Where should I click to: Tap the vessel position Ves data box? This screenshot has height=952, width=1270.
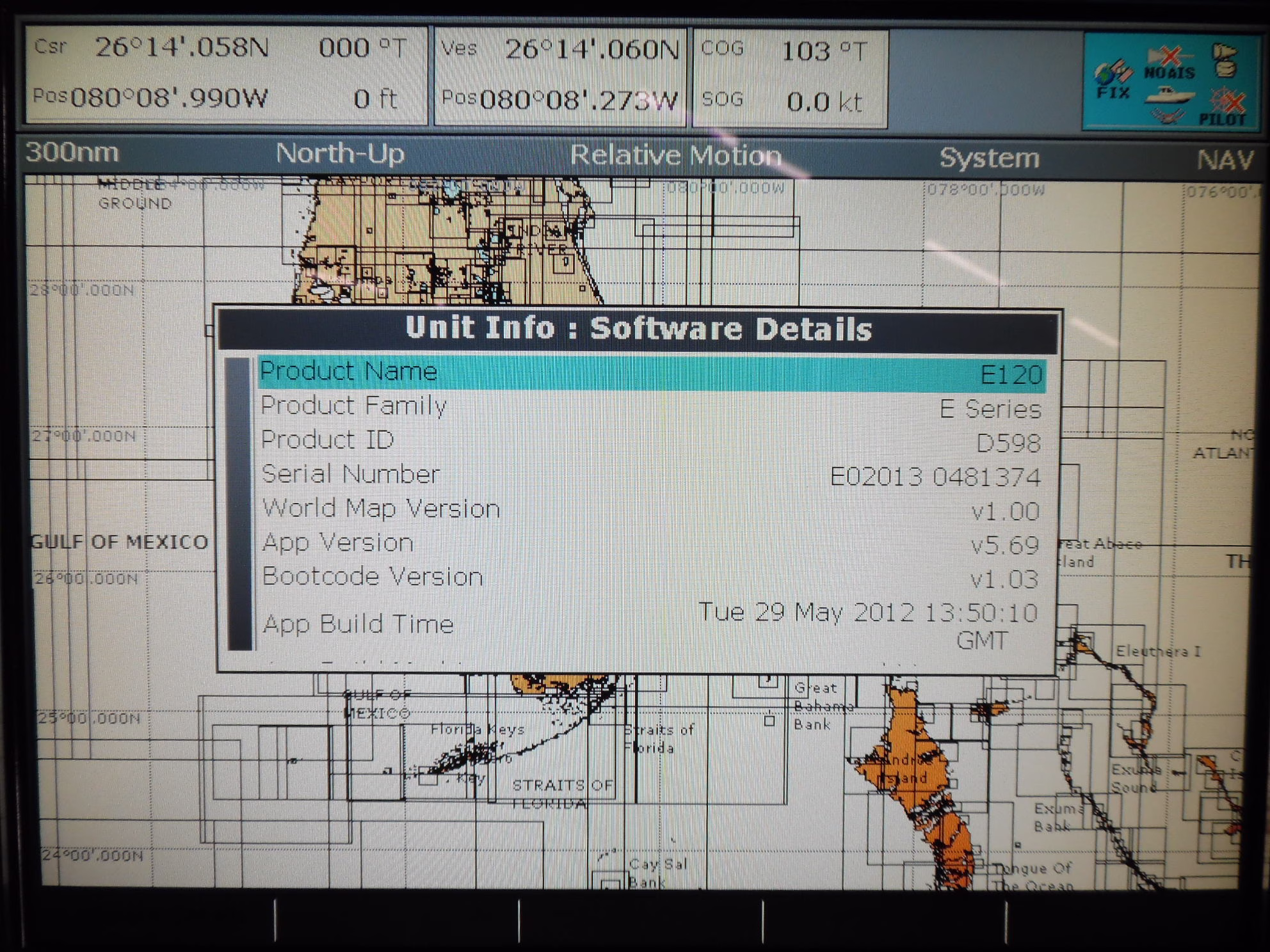[x=559, y=75]
